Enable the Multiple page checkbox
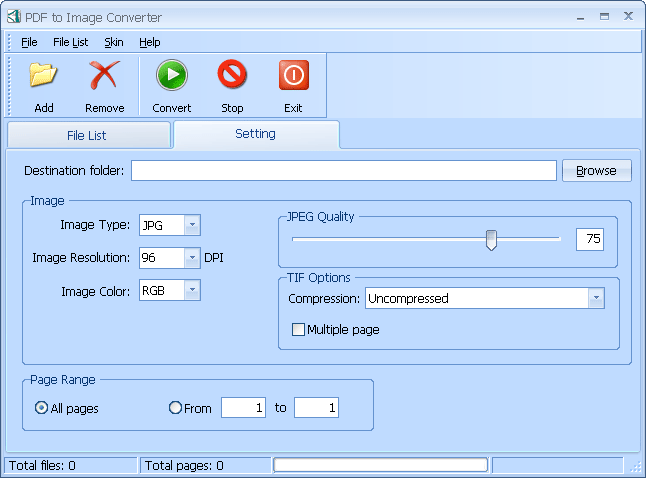The width and height of the screenshot is (646, 478). (x=298, y=329)
